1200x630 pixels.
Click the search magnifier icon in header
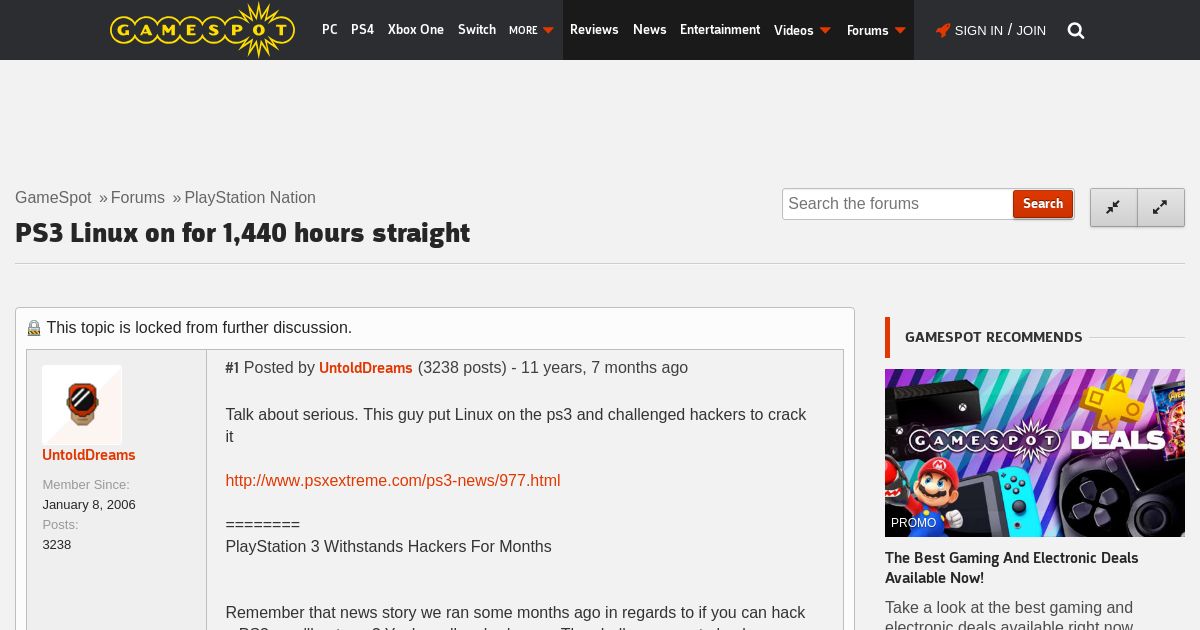click(1076, 31)
